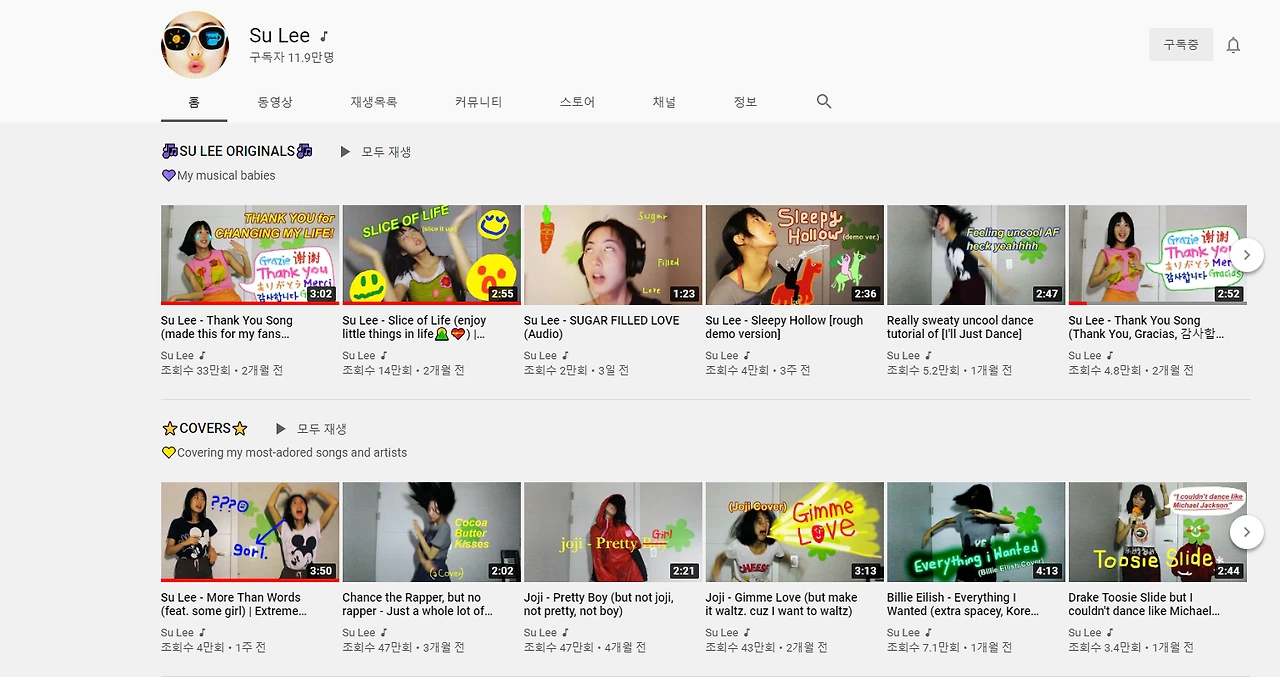The width and height of the screenshot is (1280, 677).
Task: Click next arrow on SU LEE ORIGINALS row
Action: pos(1246,255)
